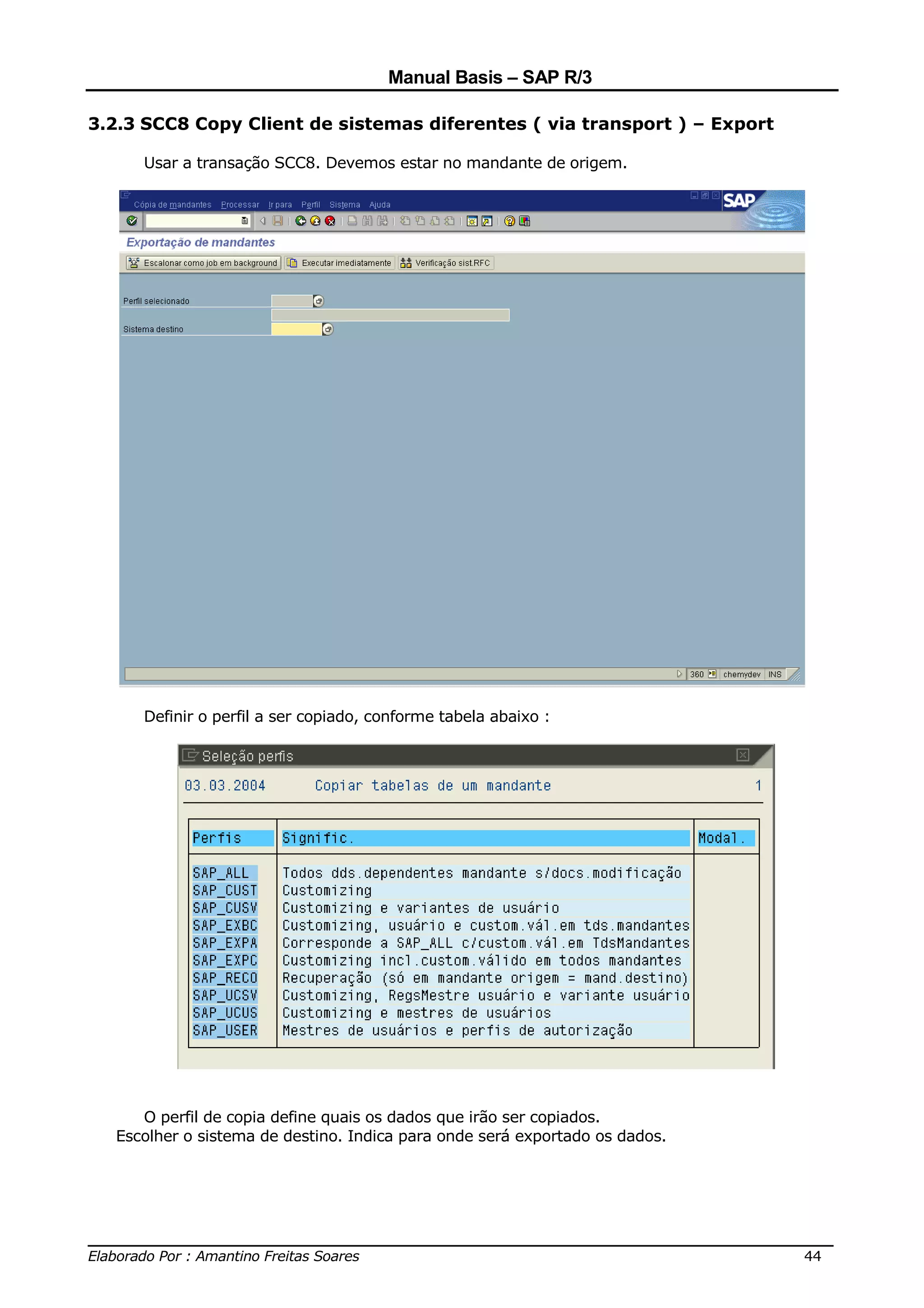This screenshot has width=924, height=1308.
Task: Click the Last Page icon
Action: coord(449,220)
